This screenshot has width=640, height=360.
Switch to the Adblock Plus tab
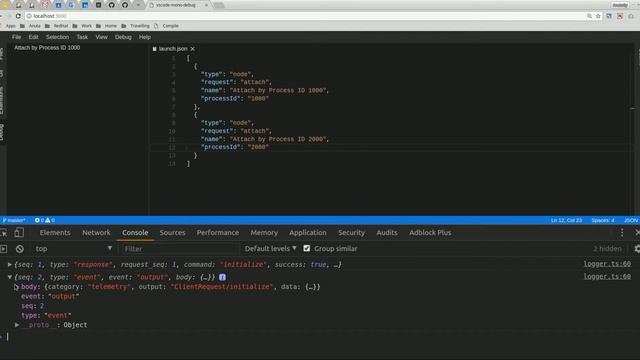click(x=430, y=233)
